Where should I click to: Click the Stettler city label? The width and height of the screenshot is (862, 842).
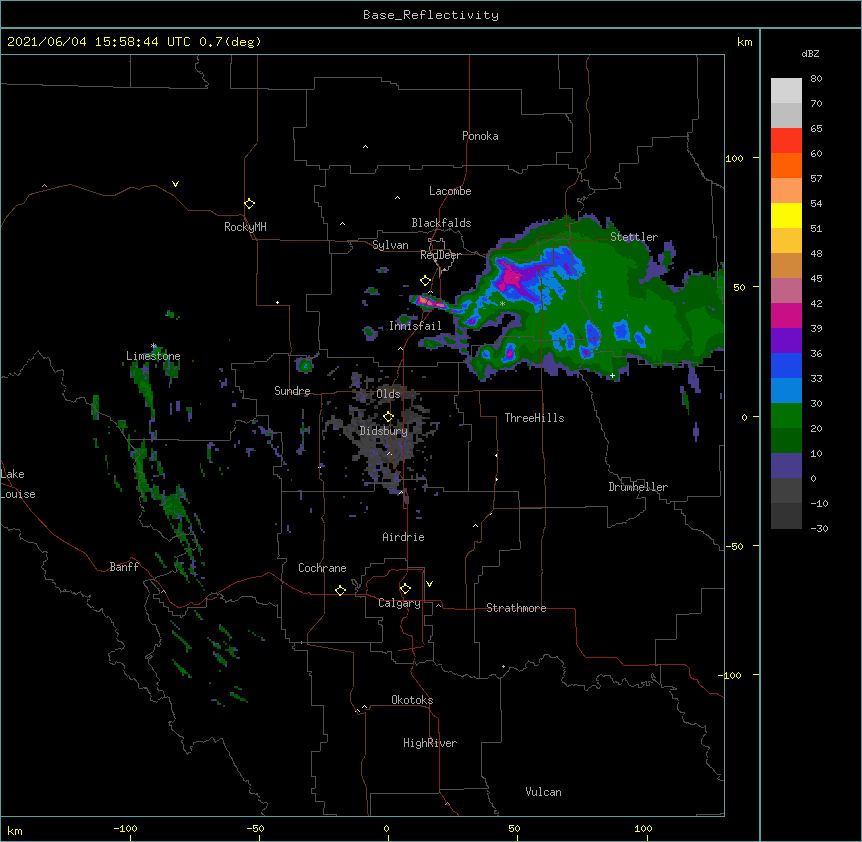pyautogui.click(x=634, y=237)
